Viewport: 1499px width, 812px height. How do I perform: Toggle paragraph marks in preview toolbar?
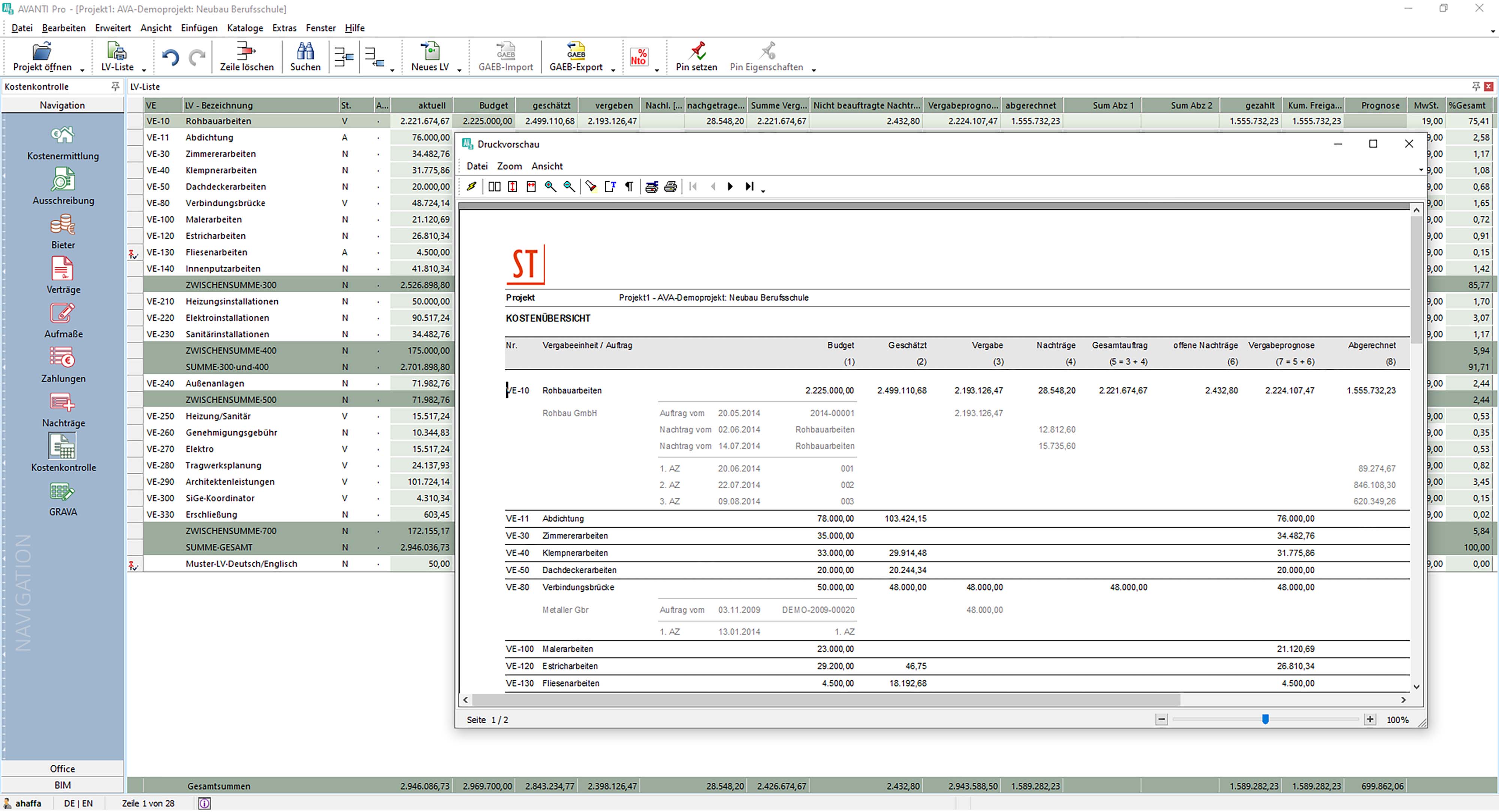[x=629, y=187]
